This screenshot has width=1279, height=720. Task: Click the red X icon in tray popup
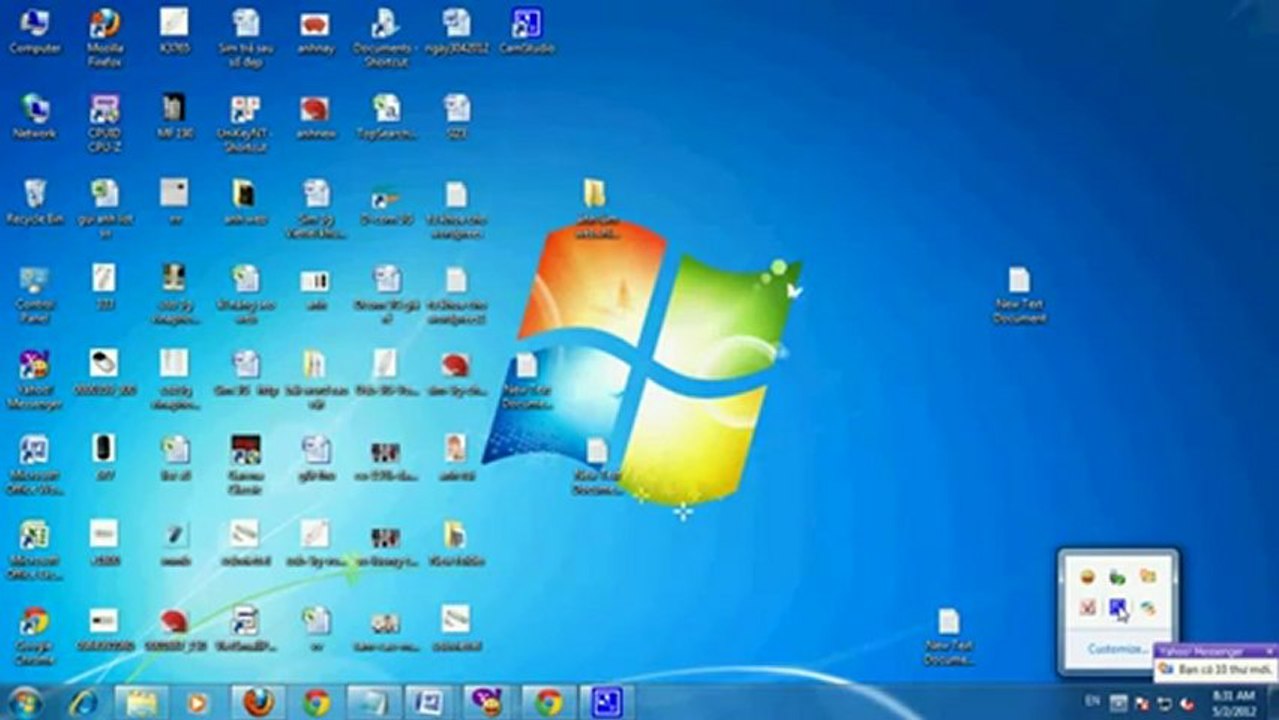(x=1088, y=606)
